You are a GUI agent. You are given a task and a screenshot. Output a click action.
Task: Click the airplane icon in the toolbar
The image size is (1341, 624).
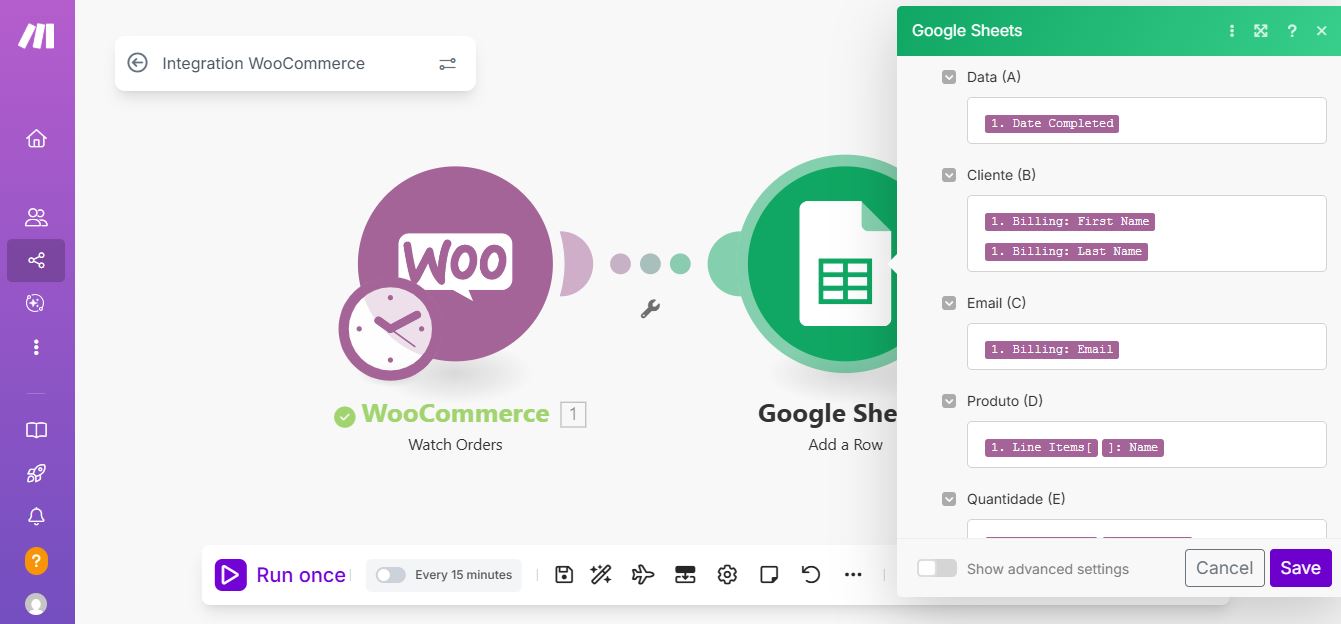643,575
